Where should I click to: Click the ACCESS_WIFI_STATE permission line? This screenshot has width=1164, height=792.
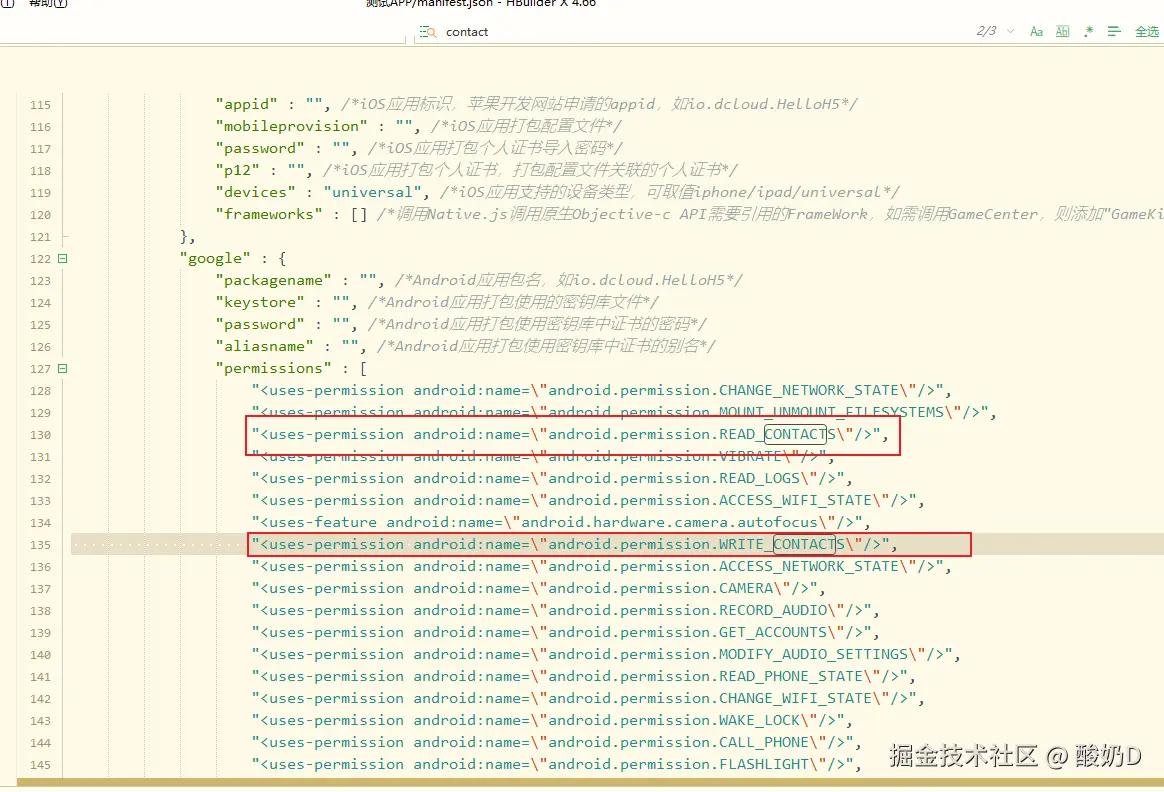coord(588,500)
